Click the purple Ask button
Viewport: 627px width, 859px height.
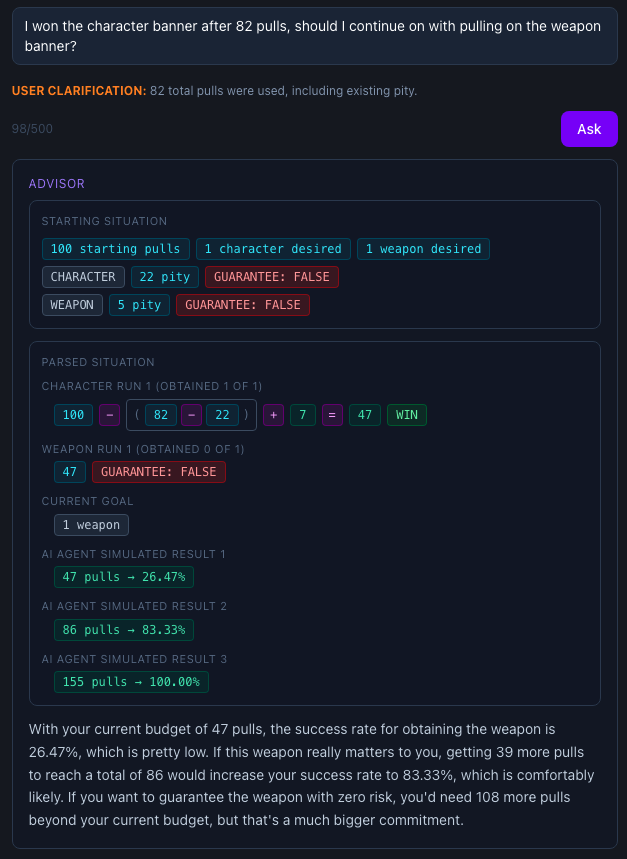tap(589, 129)
